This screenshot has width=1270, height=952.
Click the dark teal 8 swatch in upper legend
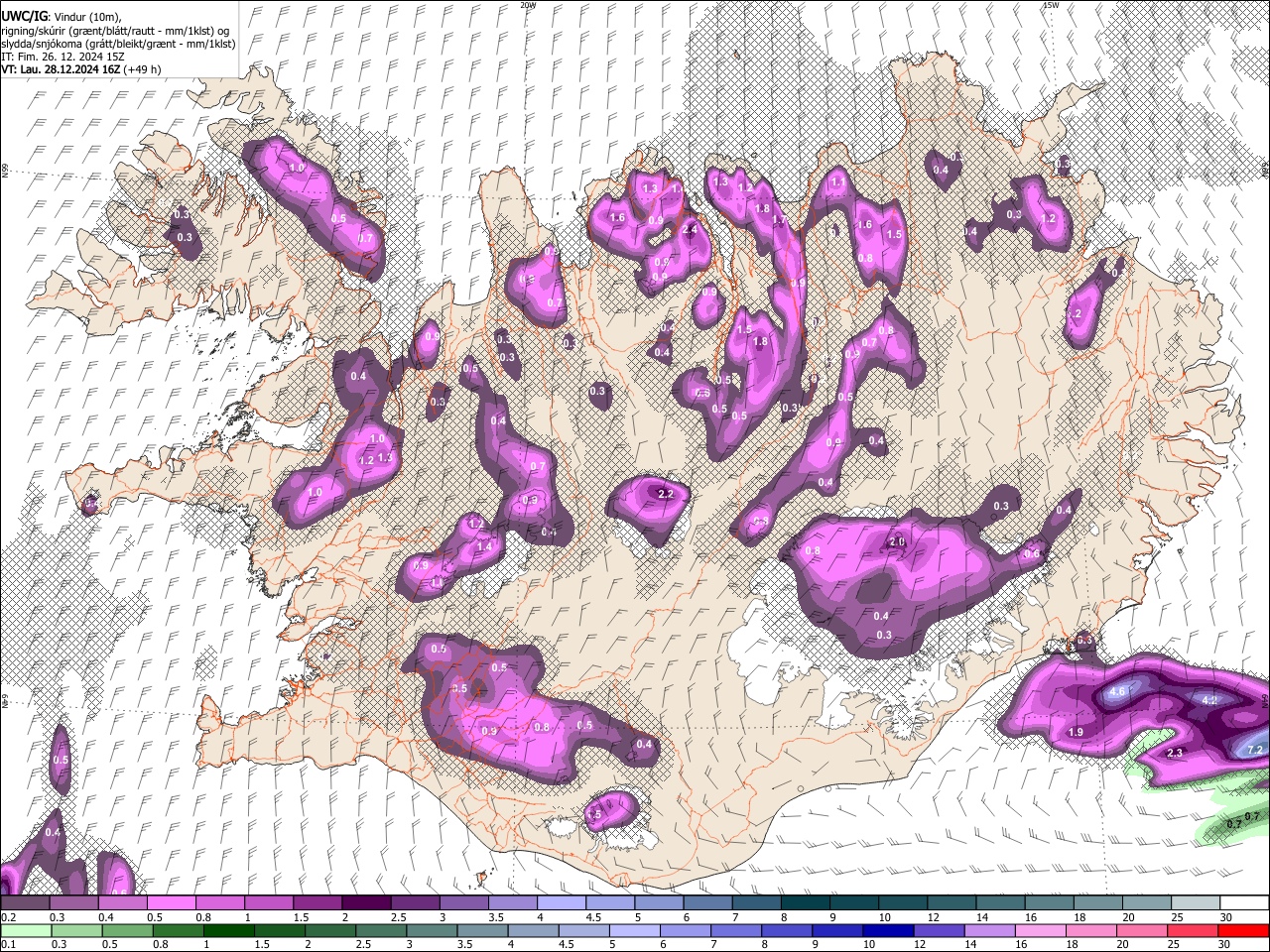click(x=806, y=903)
